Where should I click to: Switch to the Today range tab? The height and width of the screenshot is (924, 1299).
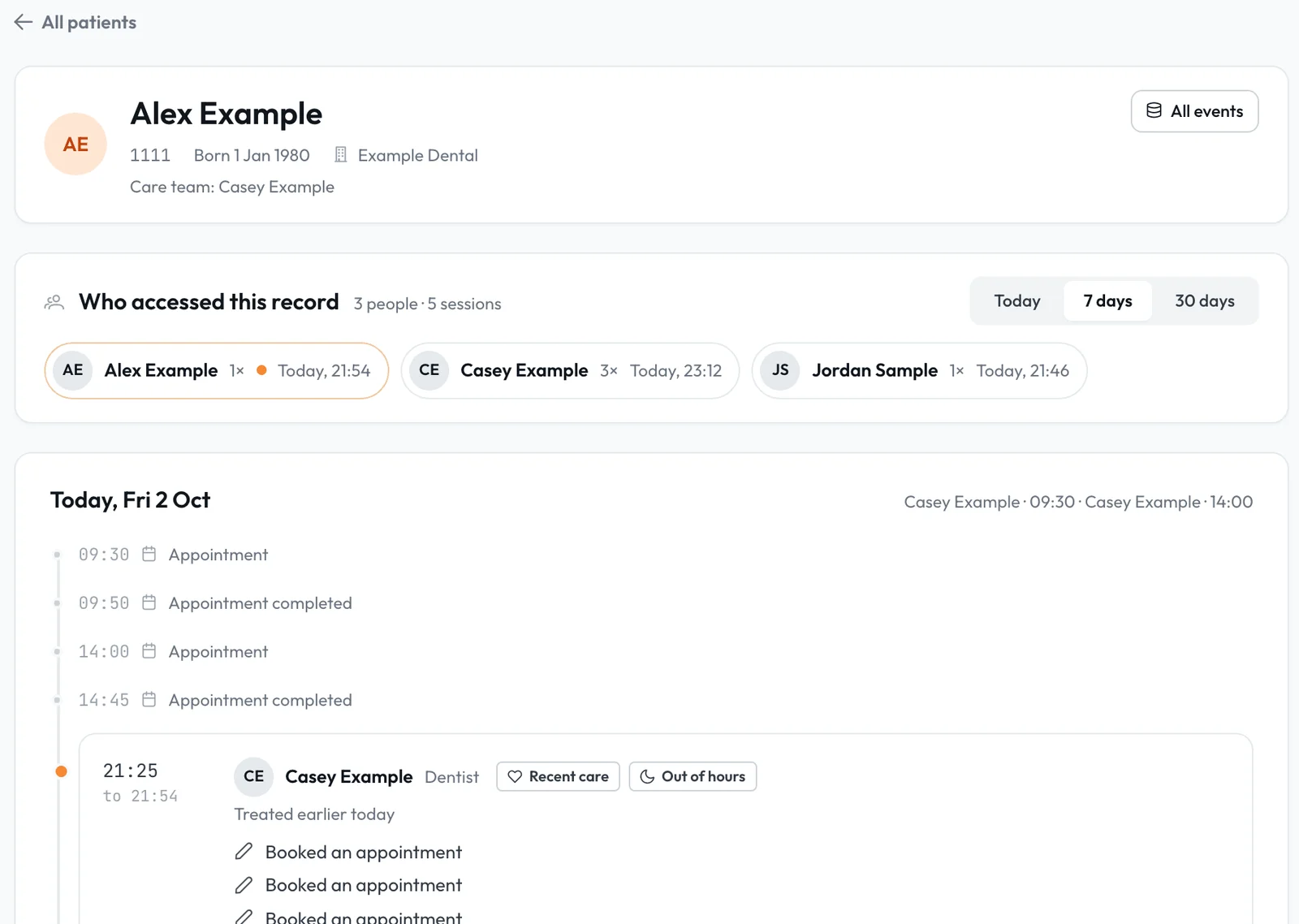(1017, 301)
